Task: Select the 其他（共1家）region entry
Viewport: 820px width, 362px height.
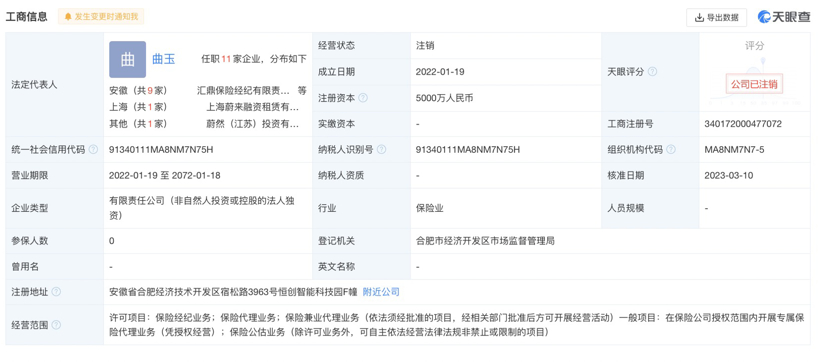Action: click(x=138, y=124)
